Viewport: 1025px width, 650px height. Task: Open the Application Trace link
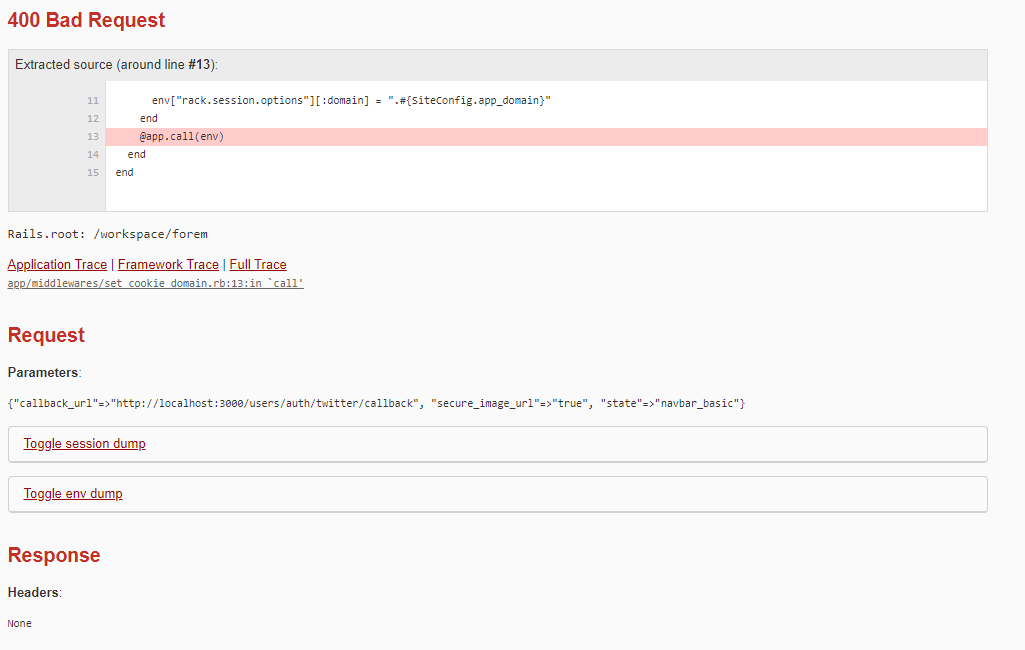click(x=57, y=264)
